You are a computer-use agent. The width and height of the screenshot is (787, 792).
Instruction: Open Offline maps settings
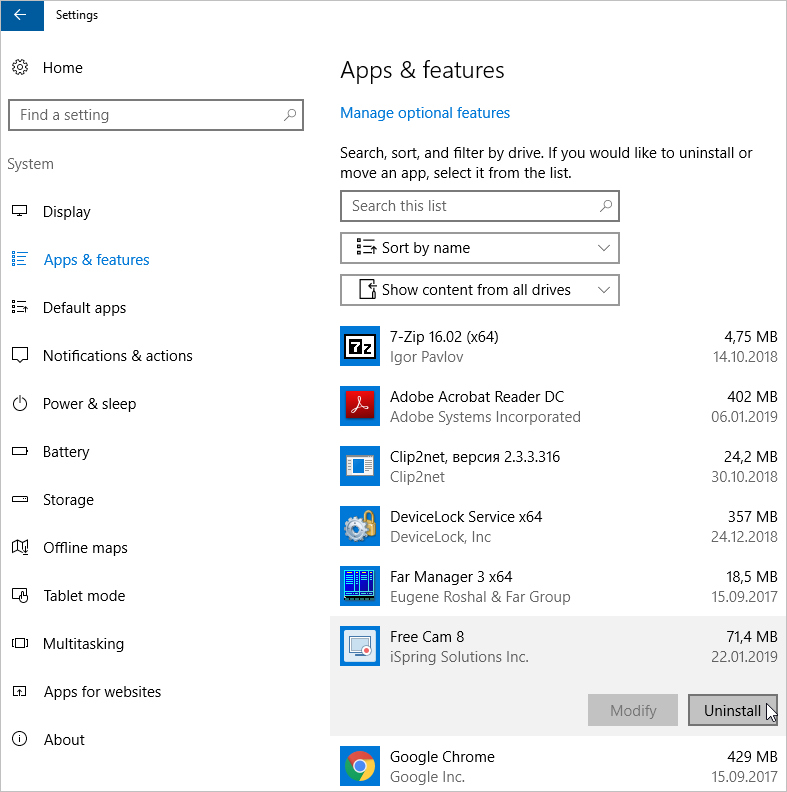click(85, 548)
